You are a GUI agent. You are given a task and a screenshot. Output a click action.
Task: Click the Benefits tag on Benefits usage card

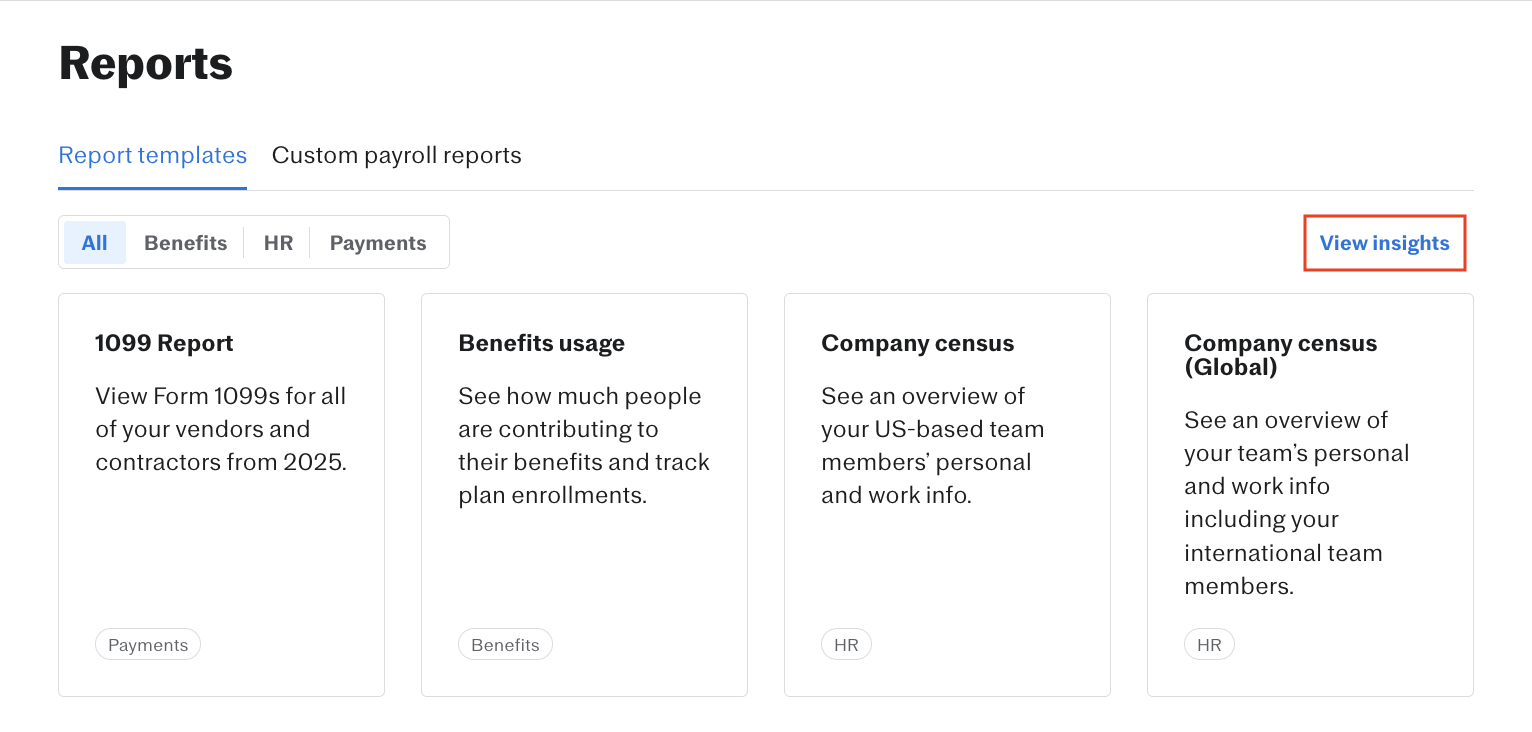pos(505,645)
